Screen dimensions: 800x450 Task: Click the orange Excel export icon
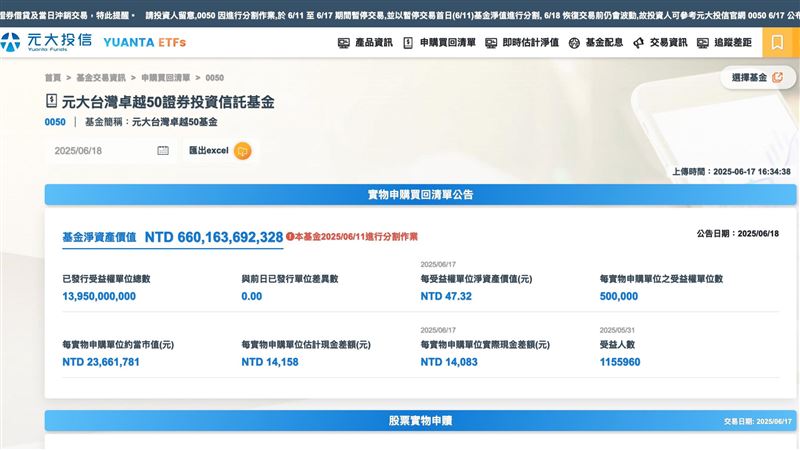tap(242, 151)
